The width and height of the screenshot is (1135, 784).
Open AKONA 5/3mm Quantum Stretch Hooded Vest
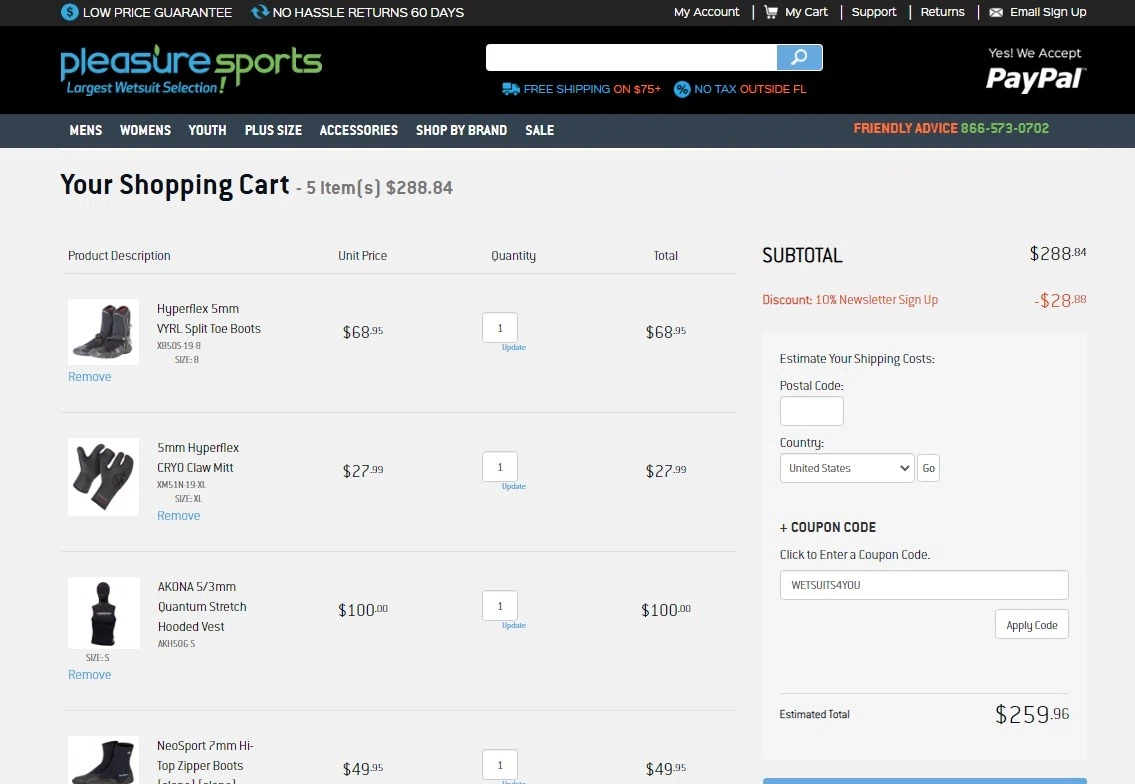pos(202,607)
